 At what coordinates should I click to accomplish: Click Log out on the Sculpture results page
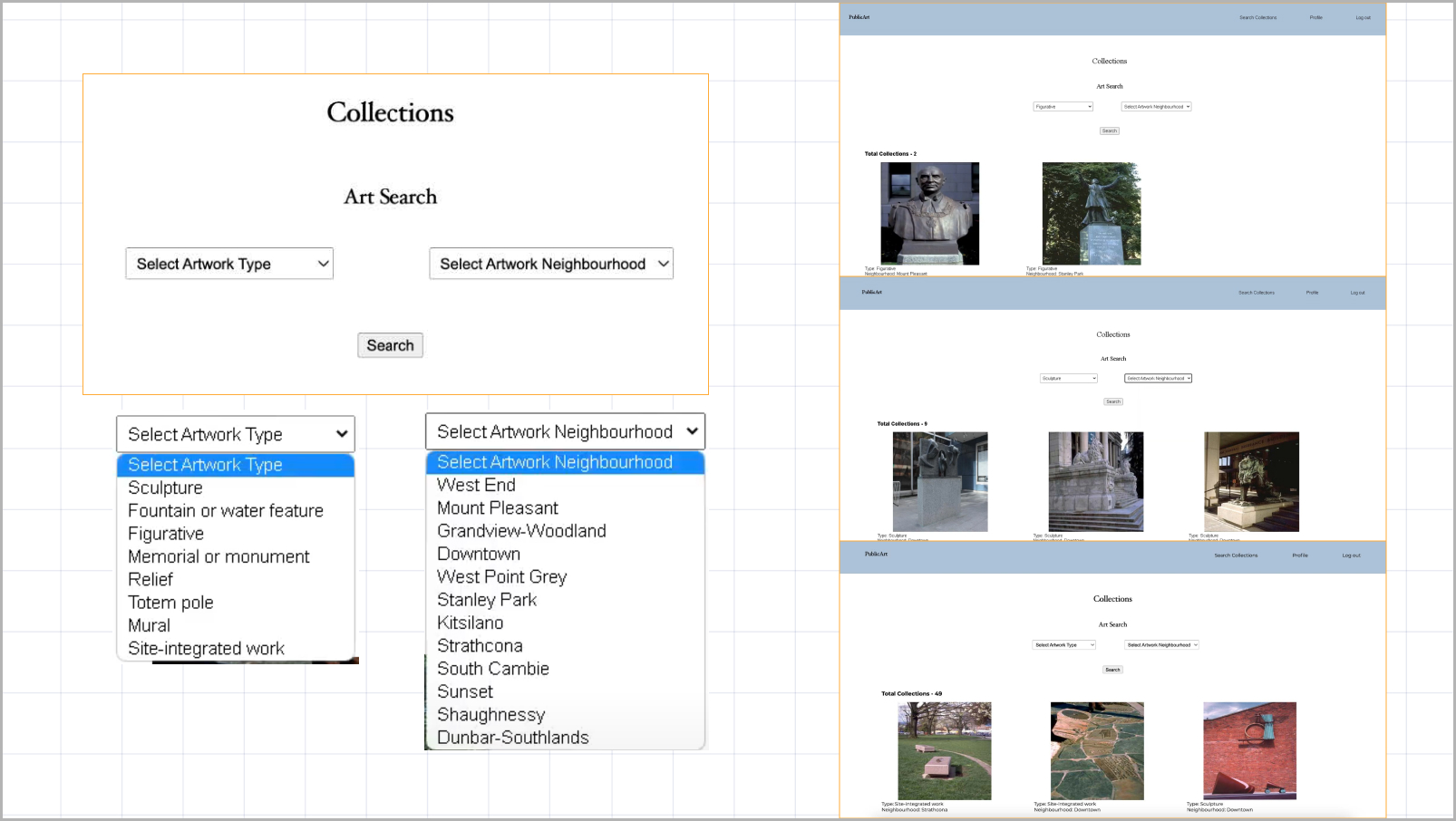point(1357,293)
